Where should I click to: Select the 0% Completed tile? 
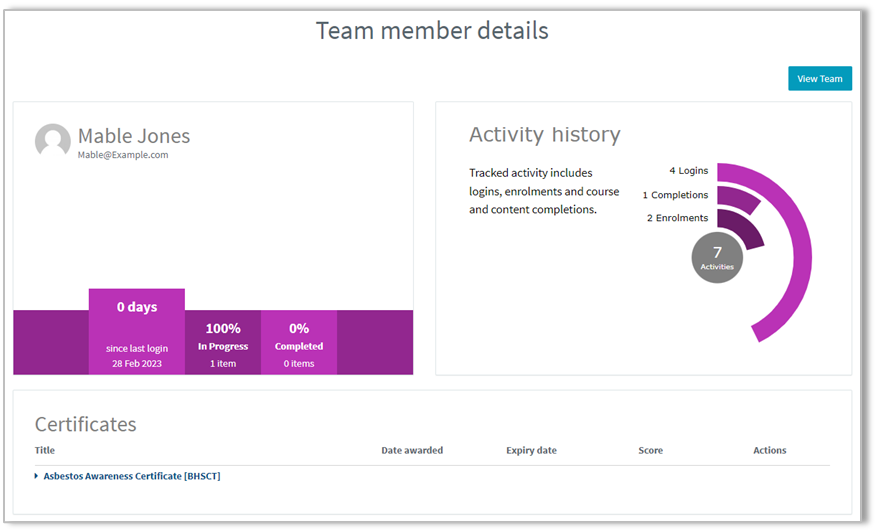pos(299,342)
